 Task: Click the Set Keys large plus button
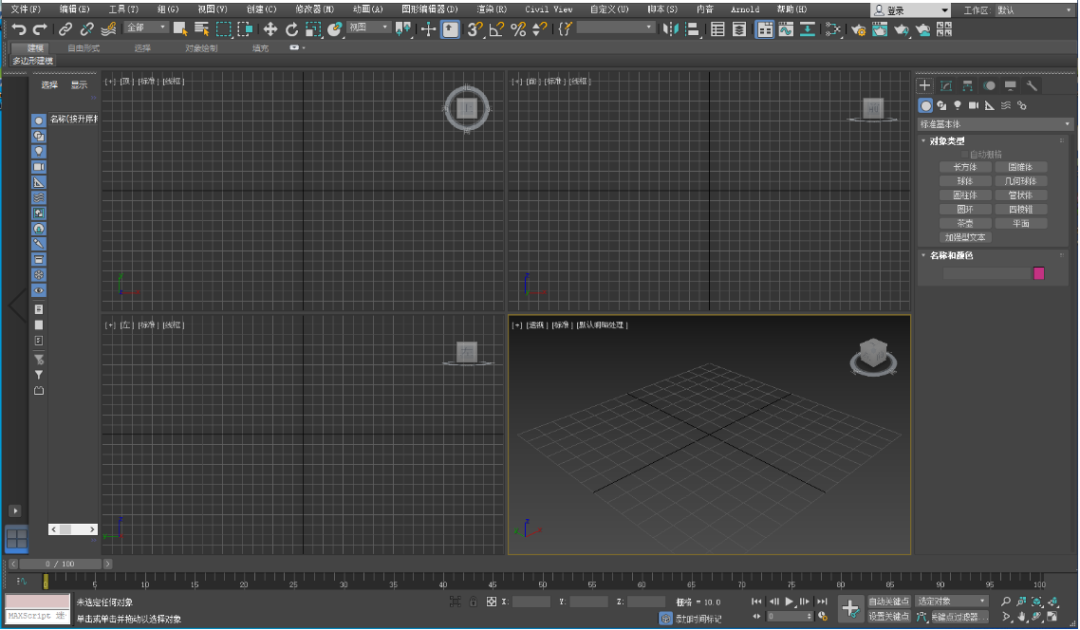click(850, 609)
